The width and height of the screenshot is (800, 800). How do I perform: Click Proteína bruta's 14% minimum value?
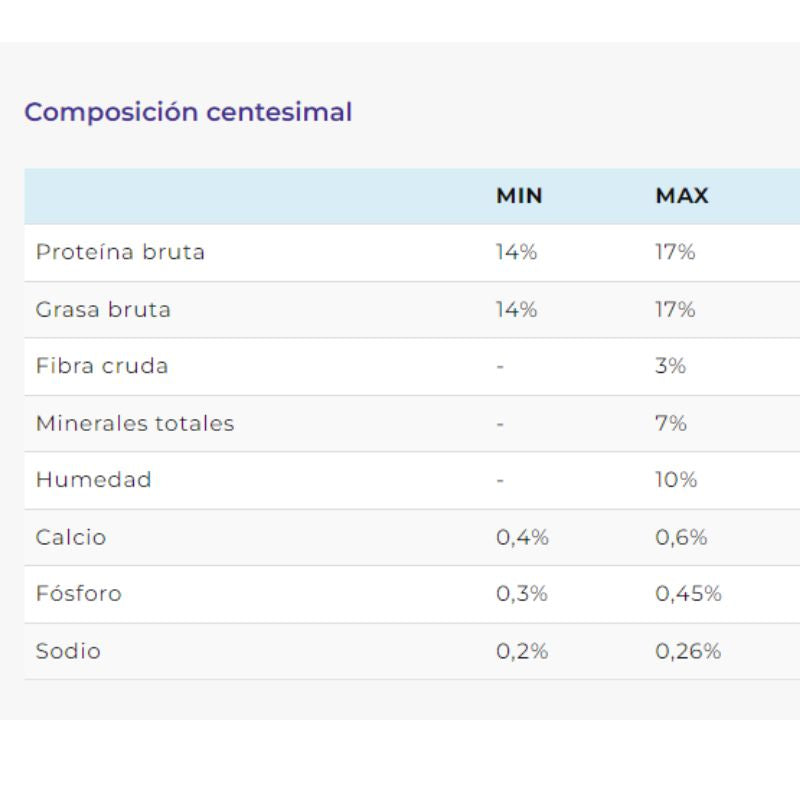[x=516, y=252]
